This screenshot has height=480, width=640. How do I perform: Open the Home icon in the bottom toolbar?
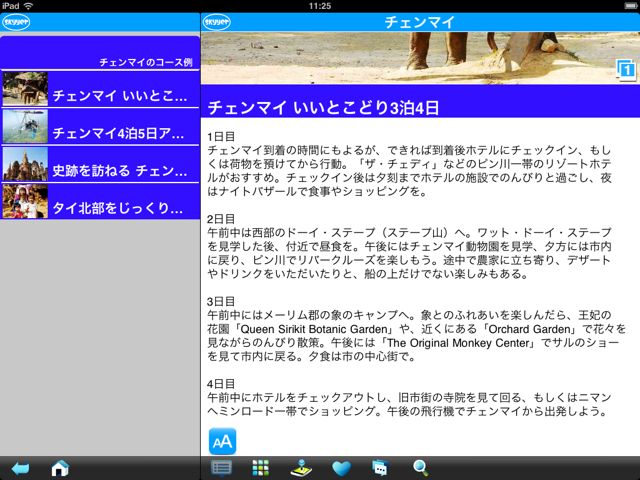pyautogui.click(x=60, y=468)
